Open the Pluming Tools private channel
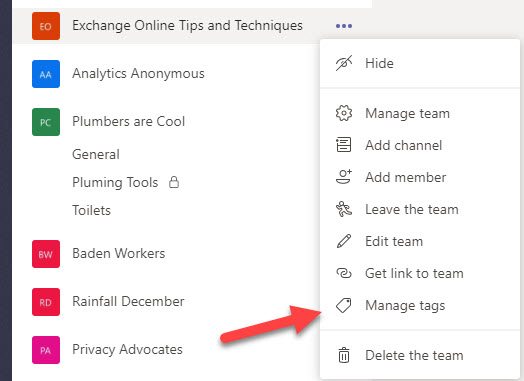The height and width of the screenshot is (381, 524). point(115,182)
